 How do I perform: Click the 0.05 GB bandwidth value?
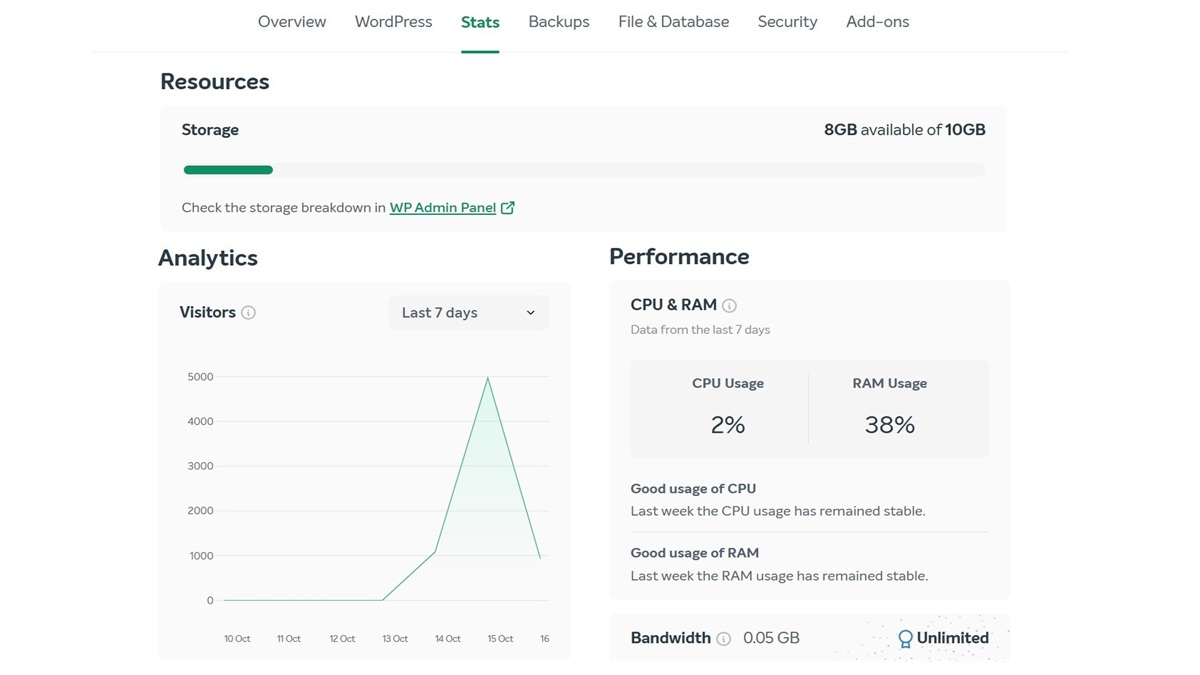click(770, 638)
